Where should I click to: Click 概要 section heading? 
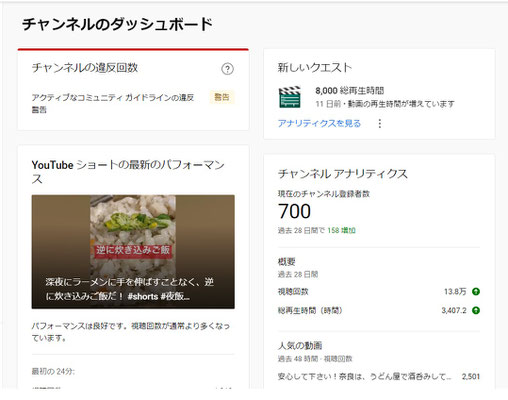(287, 262)
